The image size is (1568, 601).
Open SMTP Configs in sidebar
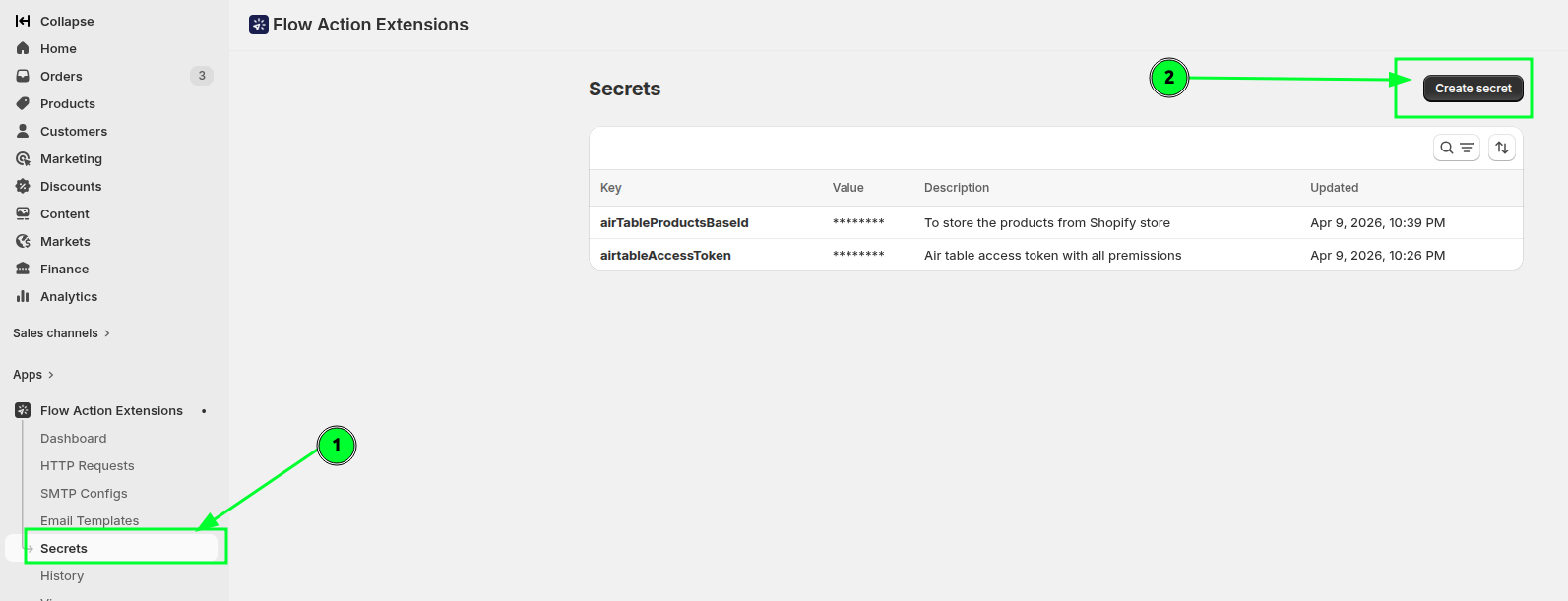(84, 494)
